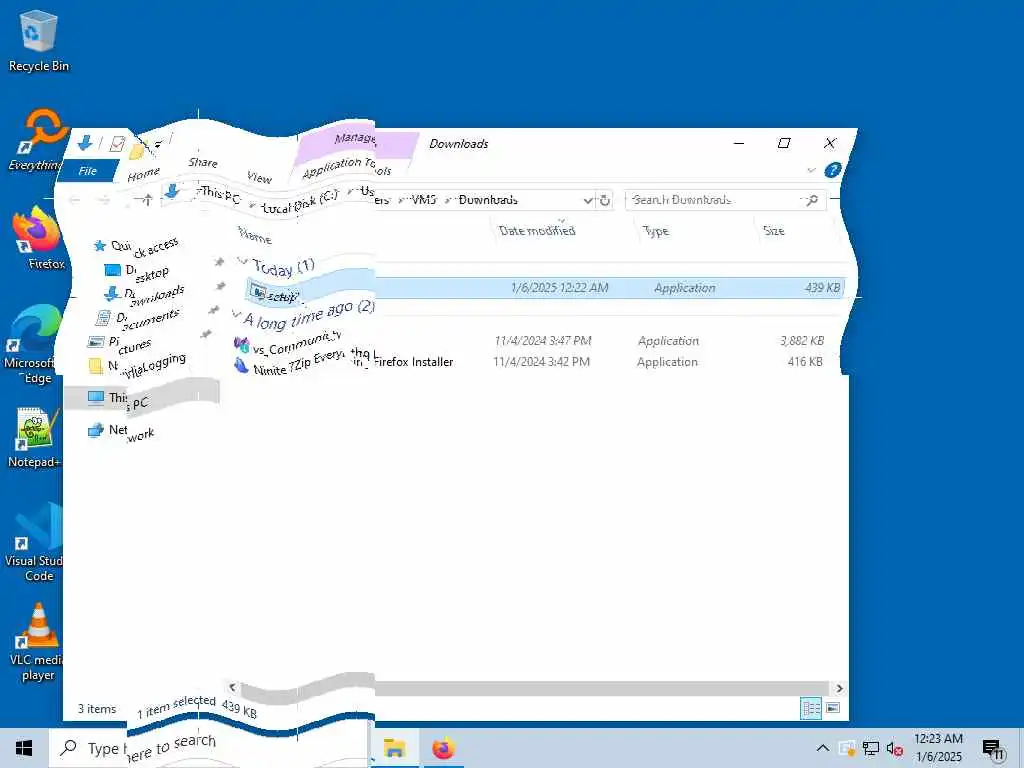Open the Microsoft Edge desktop shortcut
Screen dimensions: 1024x768
click(x=31, y=345)
